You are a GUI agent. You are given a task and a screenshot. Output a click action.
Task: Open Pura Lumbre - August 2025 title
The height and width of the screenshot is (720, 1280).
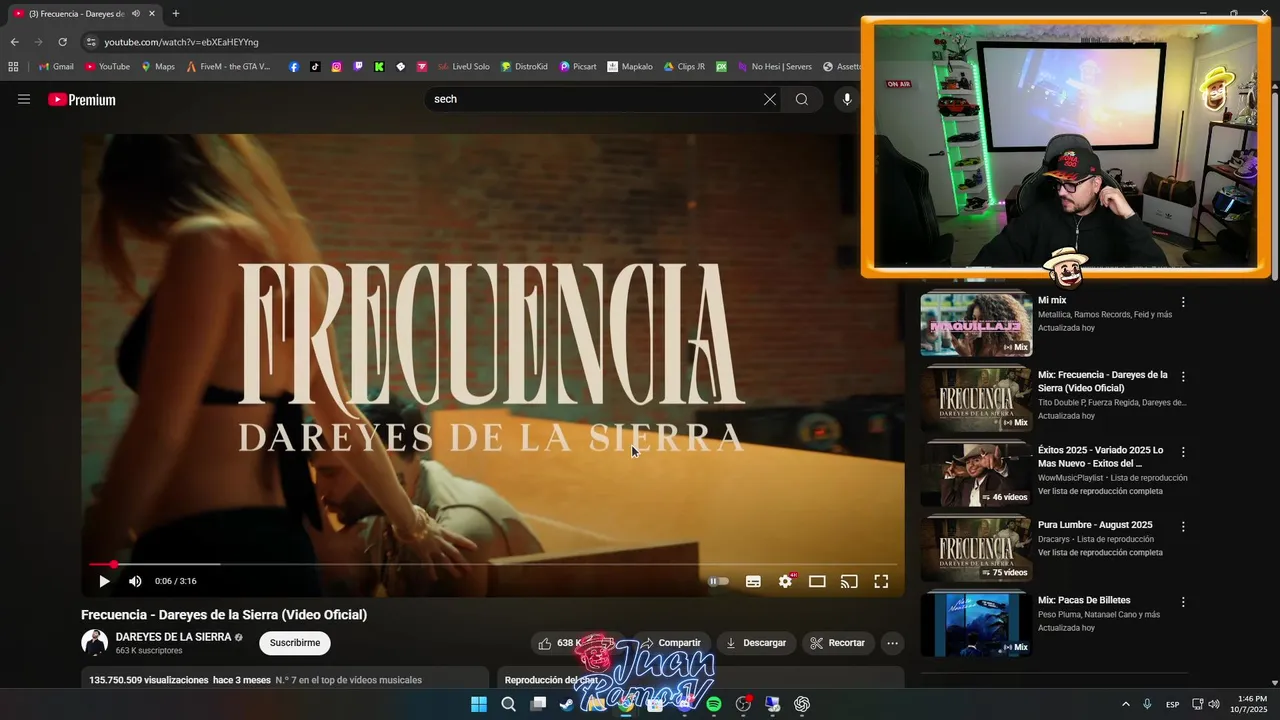1095,525
